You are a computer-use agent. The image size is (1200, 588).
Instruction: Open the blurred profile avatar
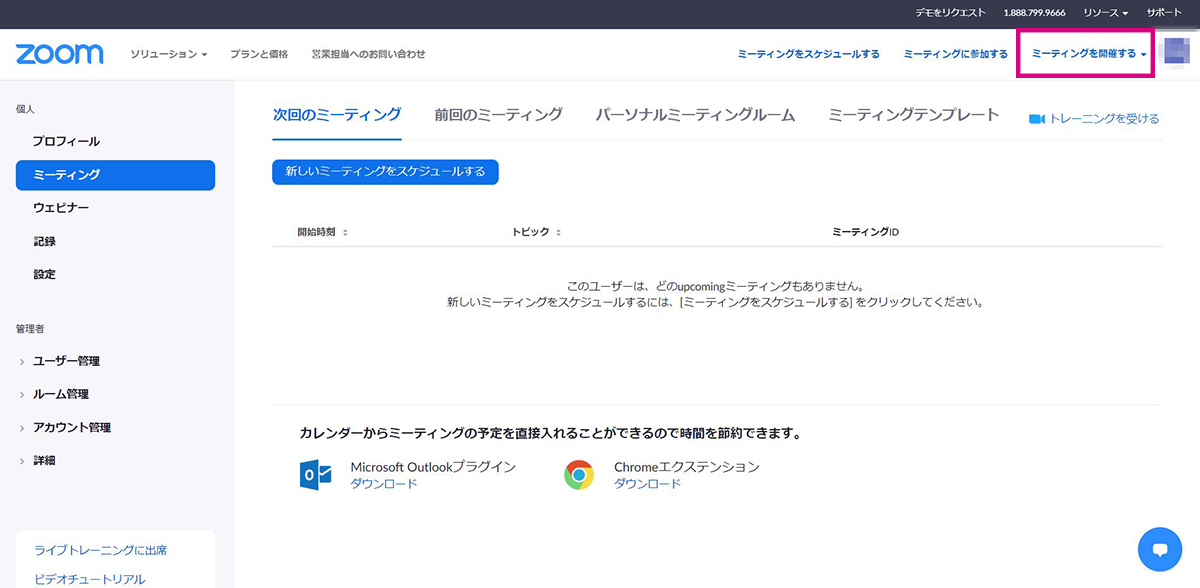click(x=1177, y=50)
